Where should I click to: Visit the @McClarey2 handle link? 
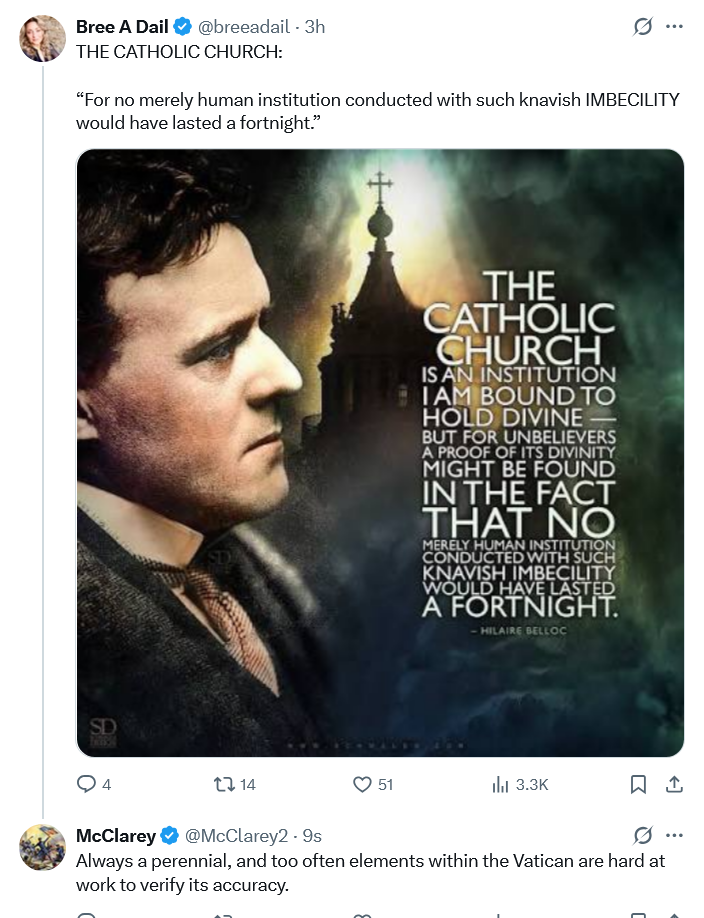[x=234, y=835]
